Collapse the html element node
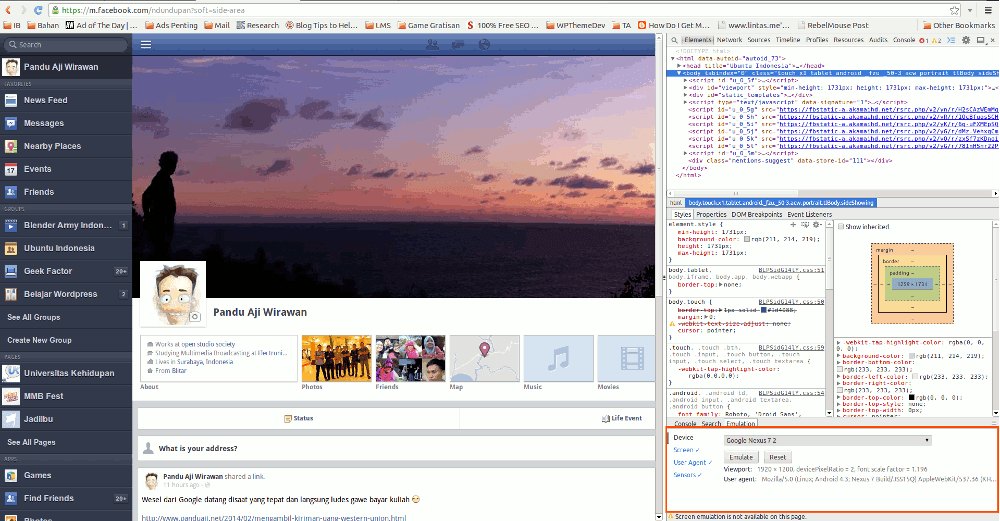The width and height of the screenshot is (1000, 521). pyautogui.click(x=673, y=58)
